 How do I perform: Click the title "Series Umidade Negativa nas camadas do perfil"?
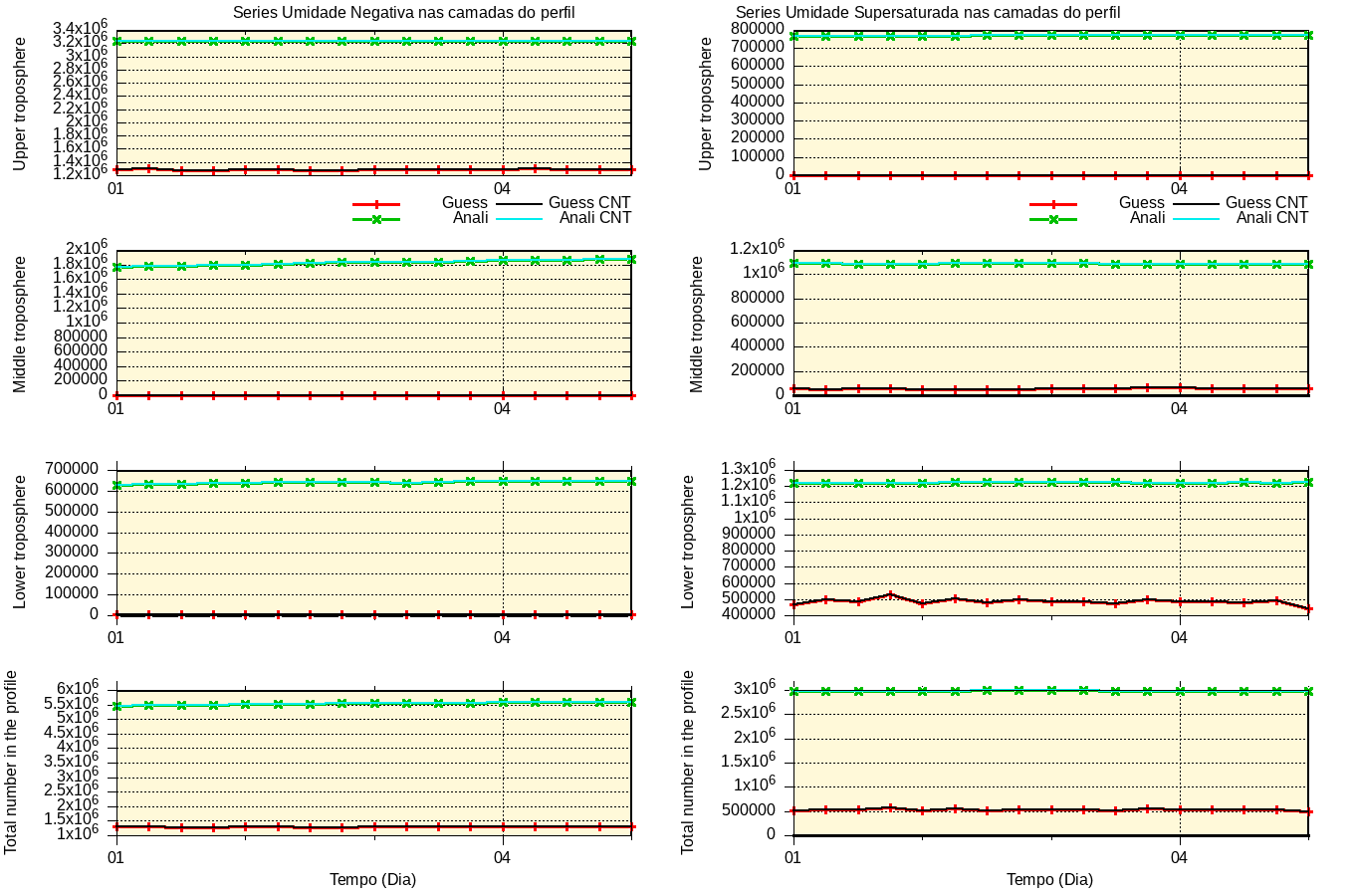coord(403,13)
